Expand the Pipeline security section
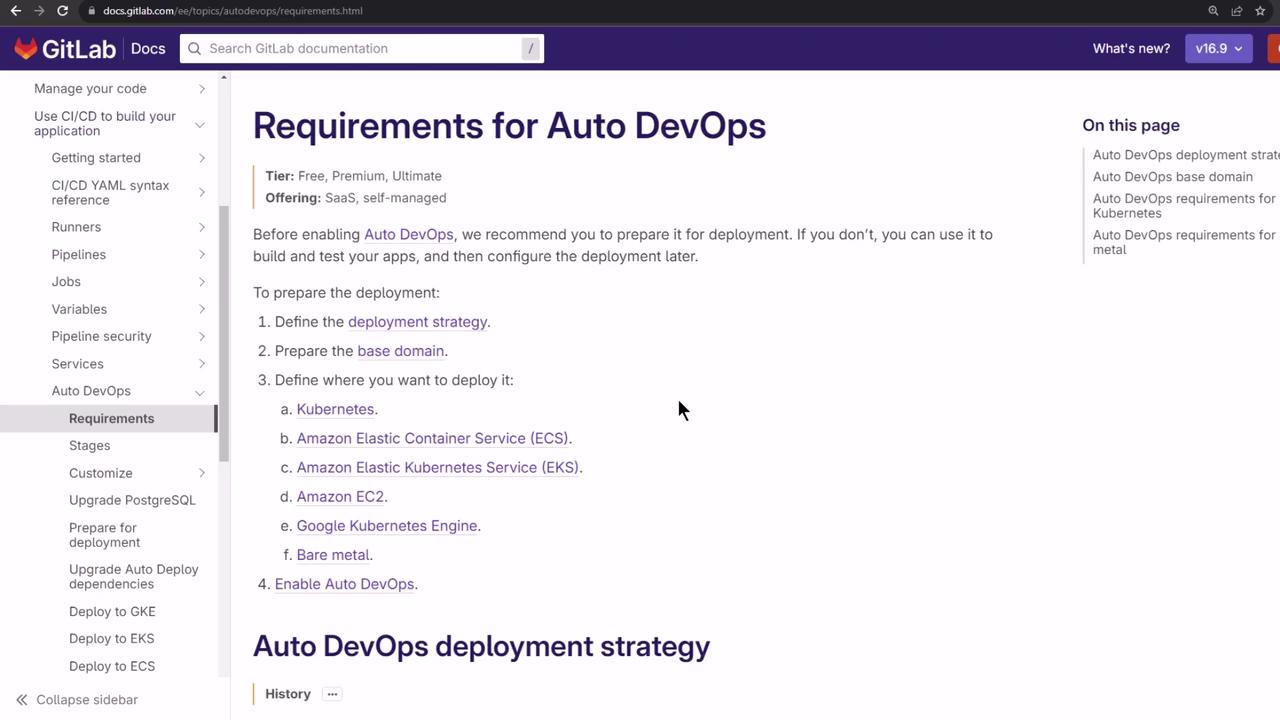This screenshot has height=720, width=1280. [201, 337]
